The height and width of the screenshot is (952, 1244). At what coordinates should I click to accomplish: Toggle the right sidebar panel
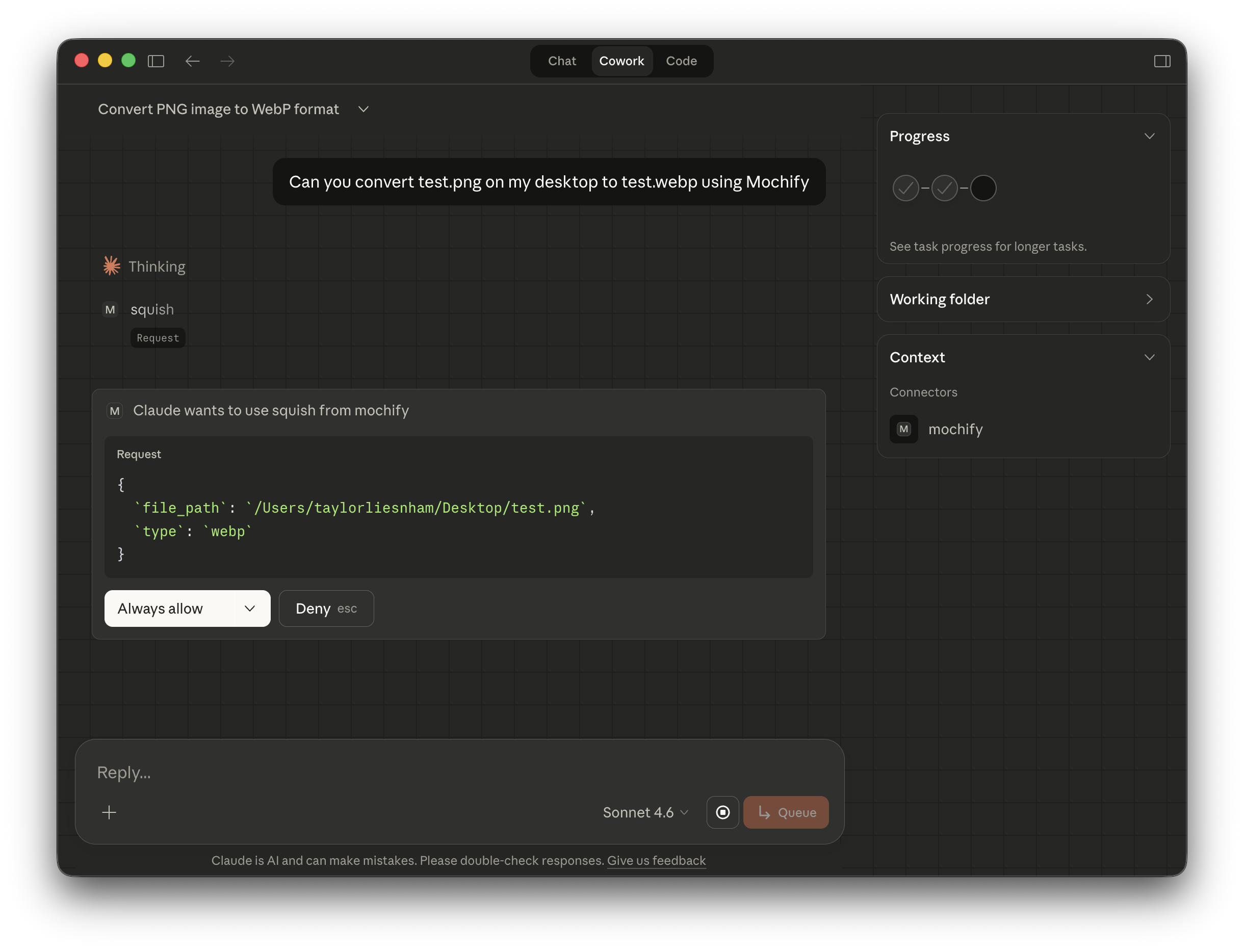click(x=1162, y=61)
